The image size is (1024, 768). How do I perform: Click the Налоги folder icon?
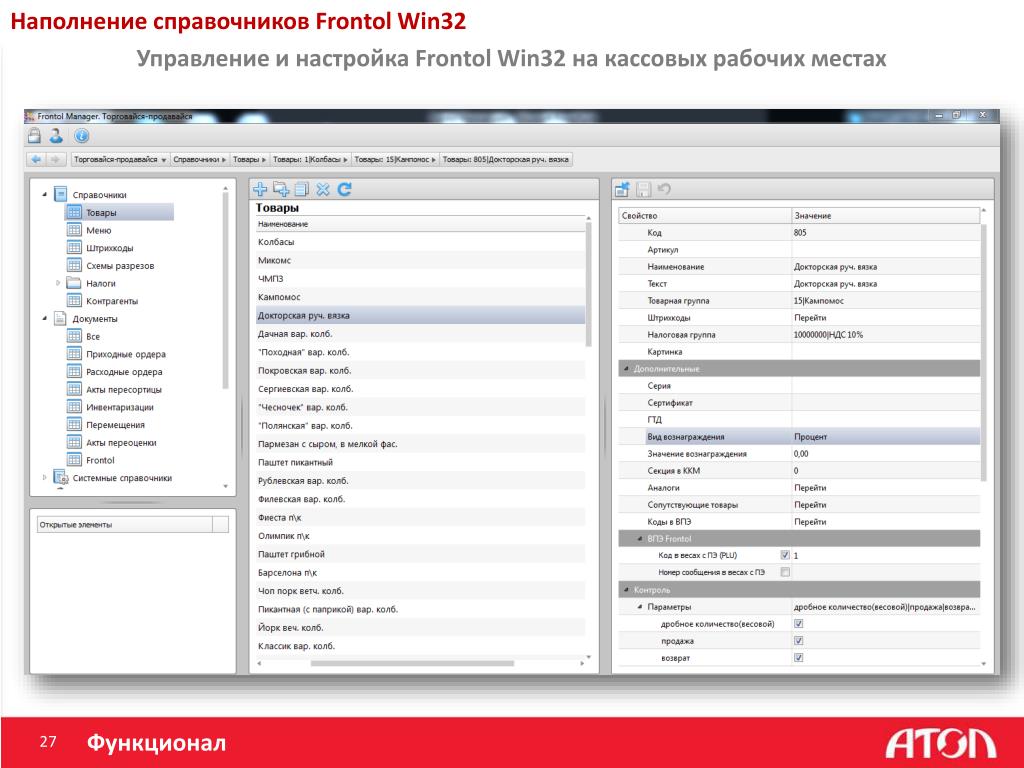(x=74, y=283)
